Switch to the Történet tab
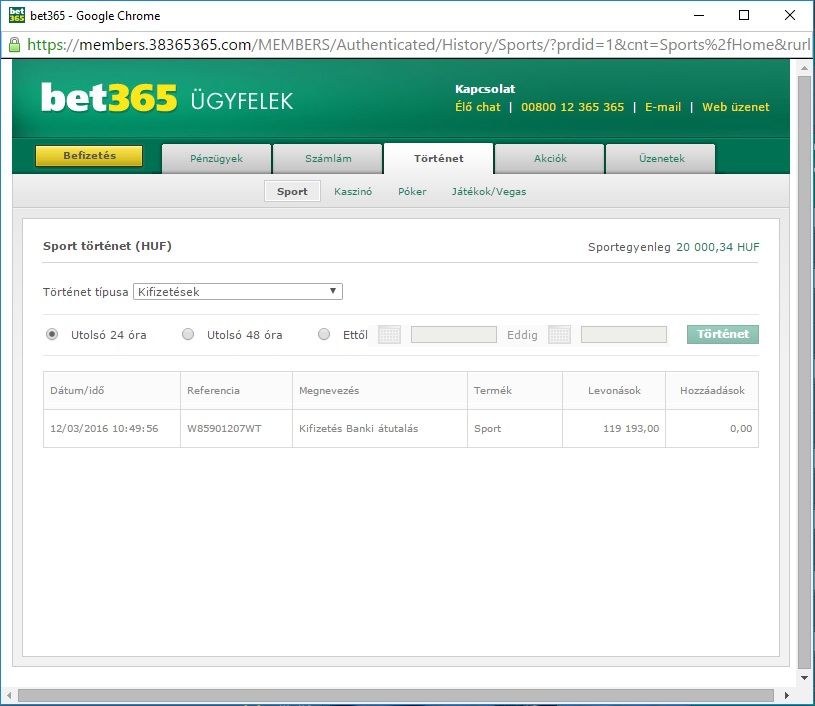Viewport: 815px width, 706px height. (439, 159)
